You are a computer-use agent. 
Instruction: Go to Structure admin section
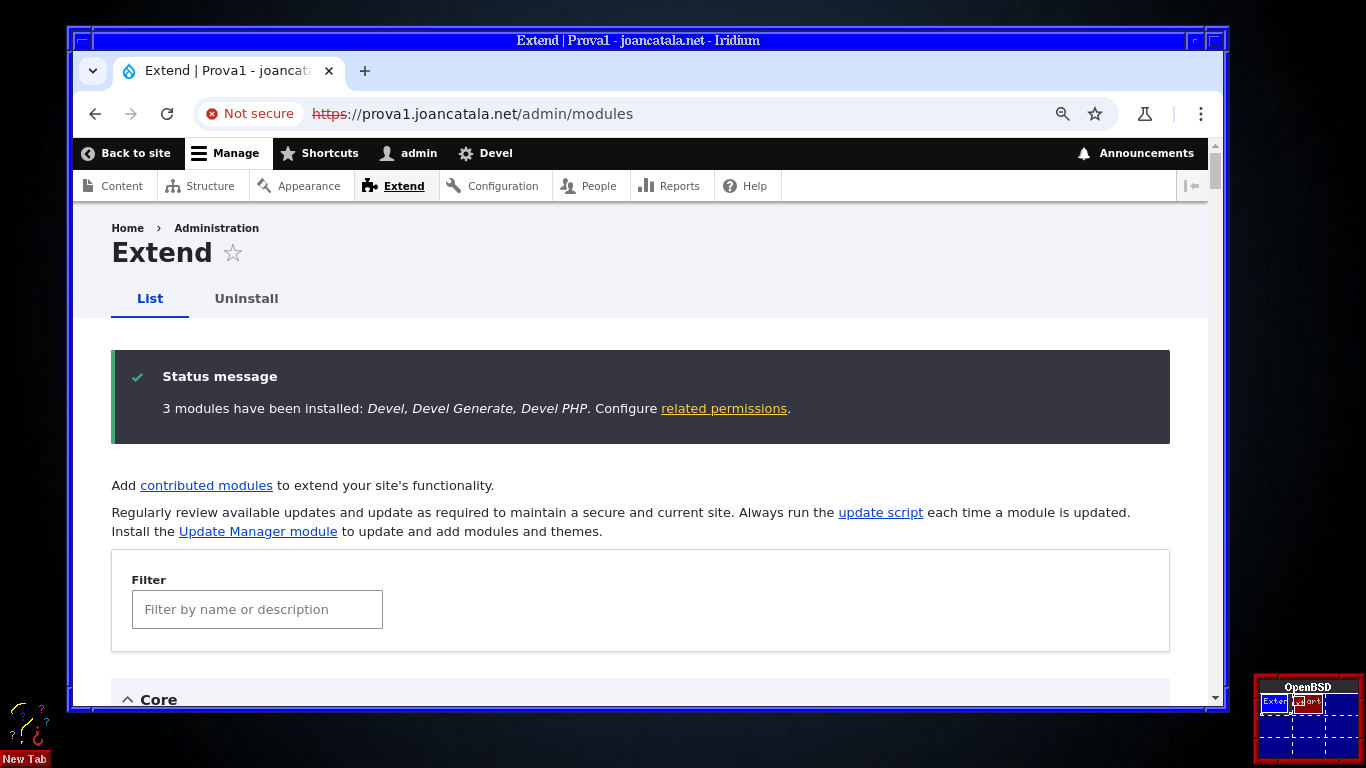pos(200,186)
